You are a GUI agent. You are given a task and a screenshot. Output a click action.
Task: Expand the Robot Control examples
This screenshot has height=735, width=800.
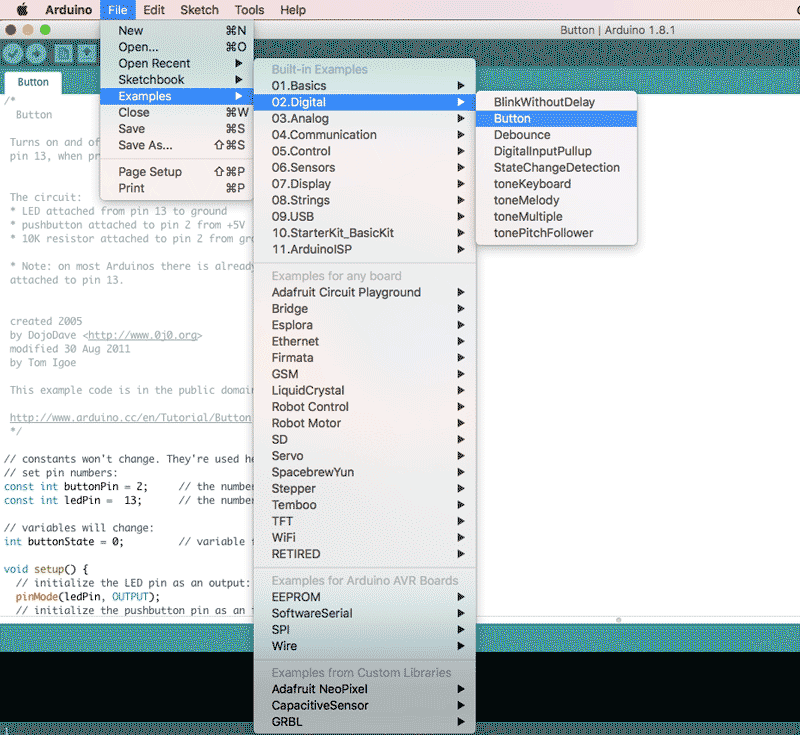point(365,407)
